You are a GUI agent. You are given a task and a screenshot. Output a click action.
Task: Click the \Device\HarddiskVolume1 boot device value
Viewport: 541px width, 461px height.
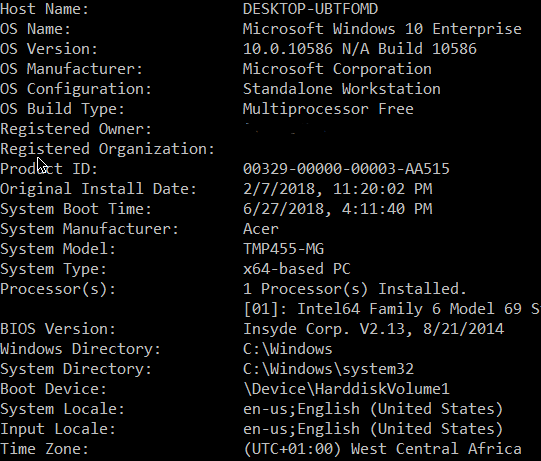pos(346,389)
